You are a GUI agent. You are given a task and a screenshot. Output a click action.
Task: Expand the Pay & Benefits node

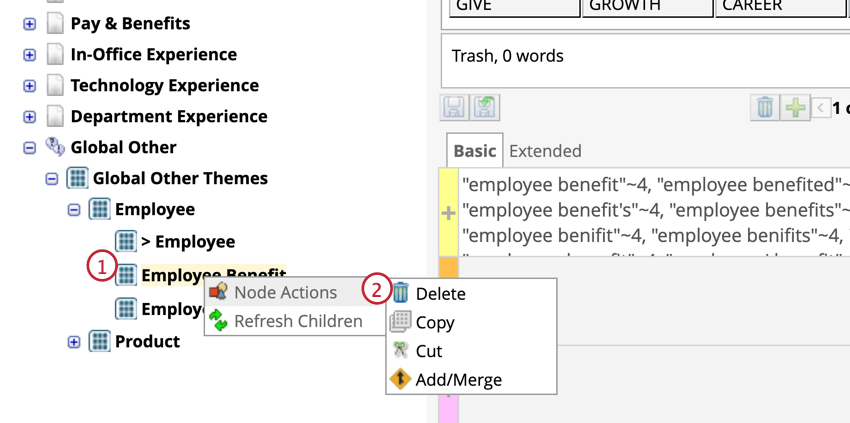pyautogui.click(x=29, y=24)
